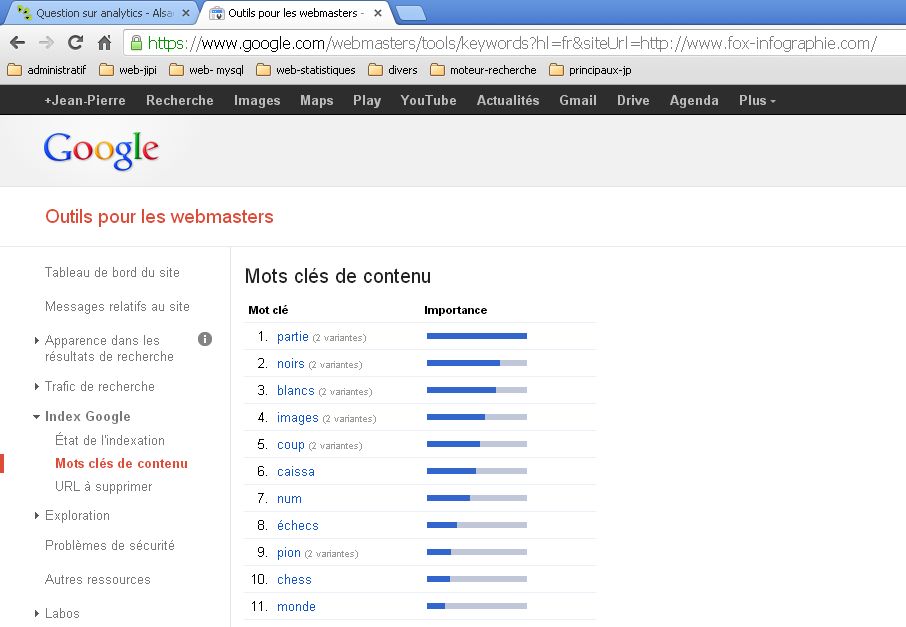Screen dimensions: 906x627
Task: Open État de l'indexation
Action: [110, 440]
